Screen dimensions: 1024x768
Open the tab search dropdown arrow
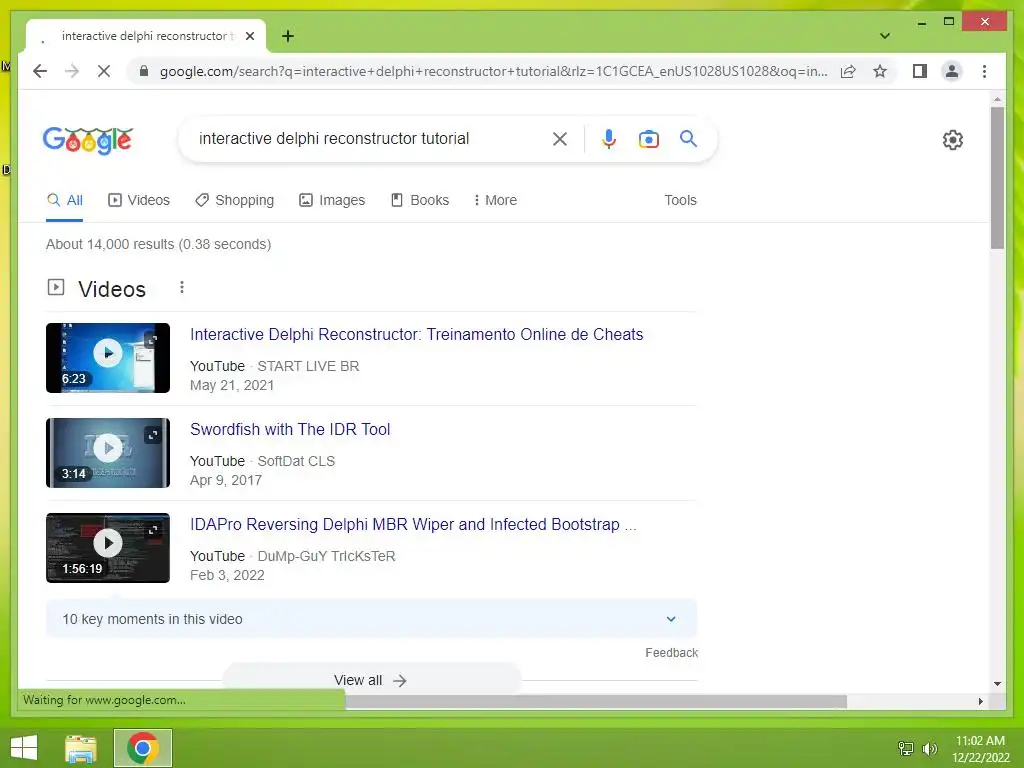tap(885, 36)
